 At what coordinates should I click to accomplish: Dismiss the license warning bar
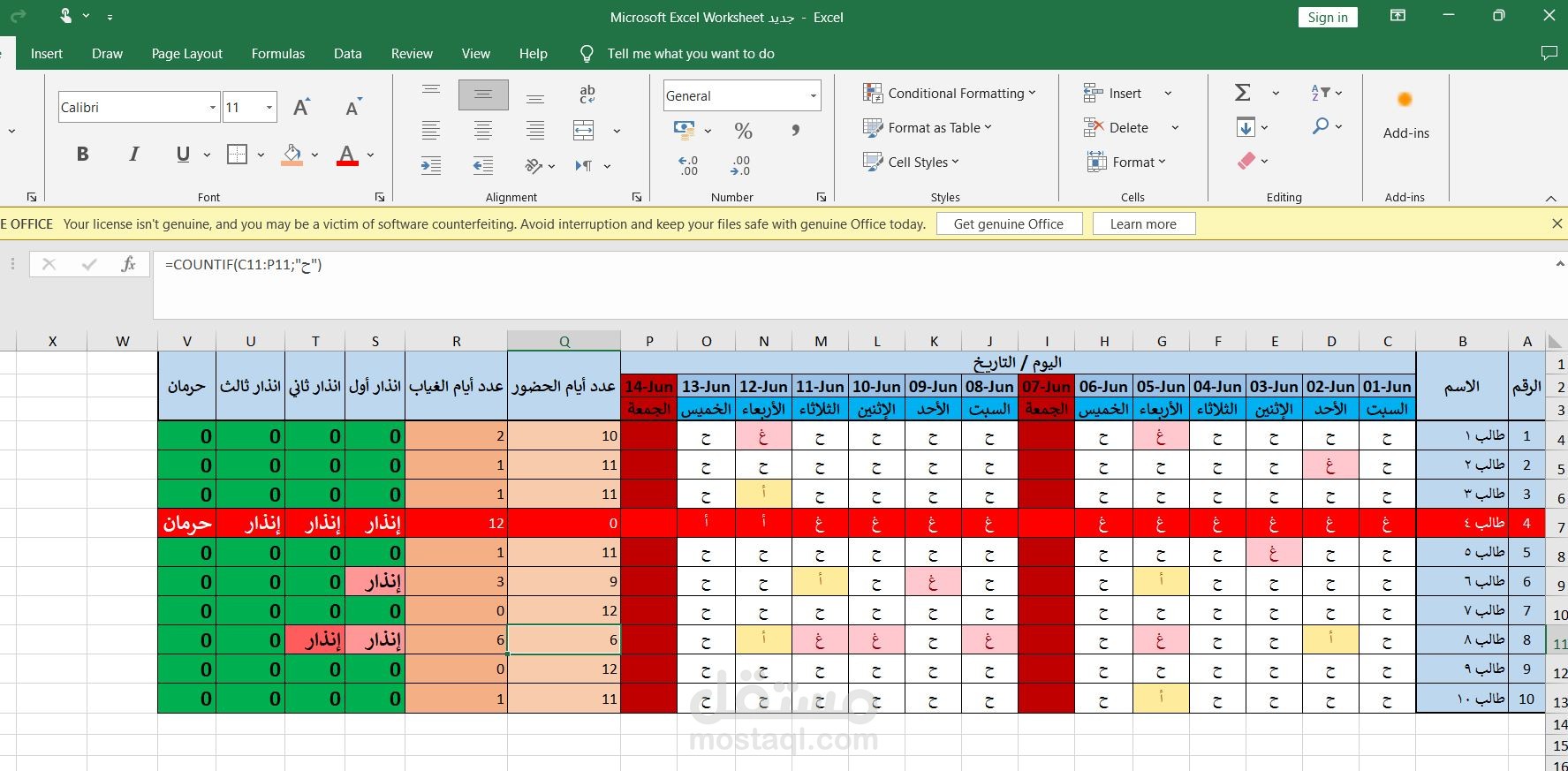[1557, 224]
